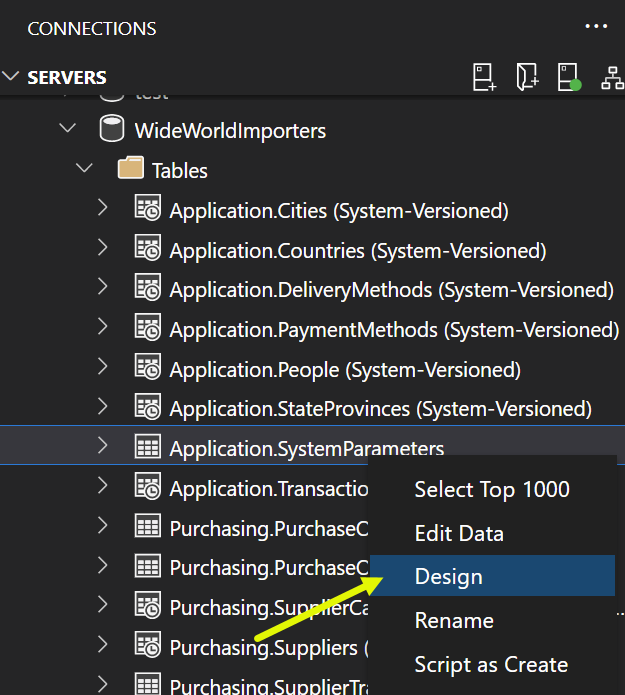
Task: Click the Application.People table icon
Action: [148, 367]
